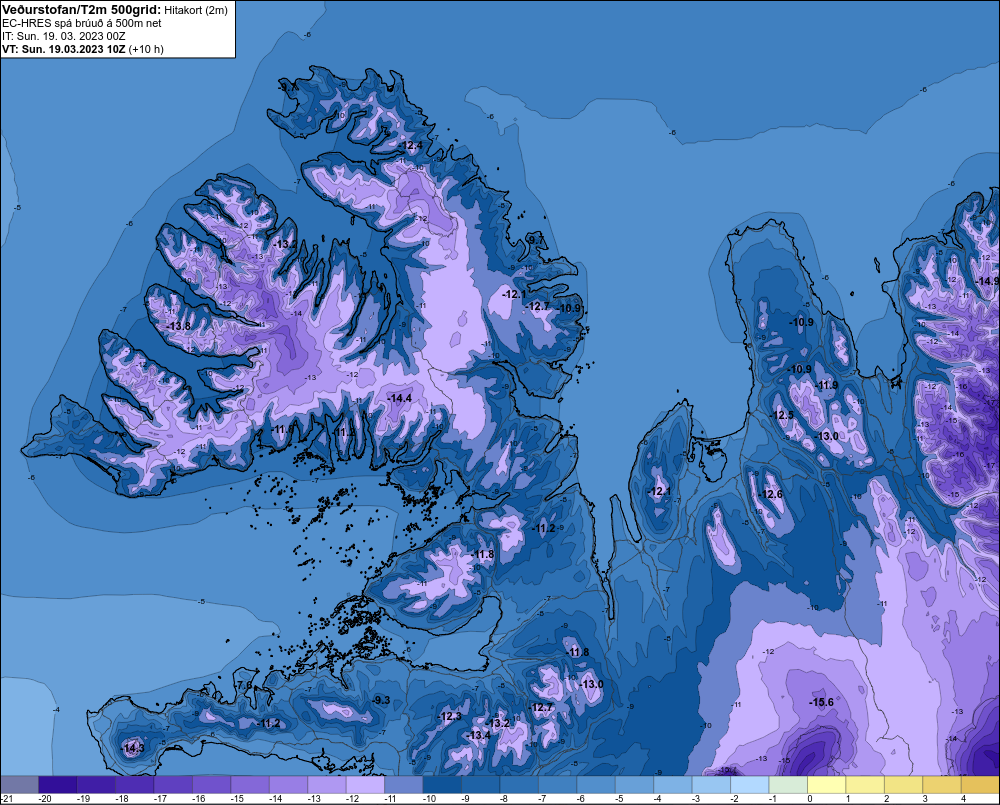Image resolution: width=1000 pixels, height=805 pixels.
Task: Click the -13.4 temperature value on the map
Action: (x=479, y=735)
